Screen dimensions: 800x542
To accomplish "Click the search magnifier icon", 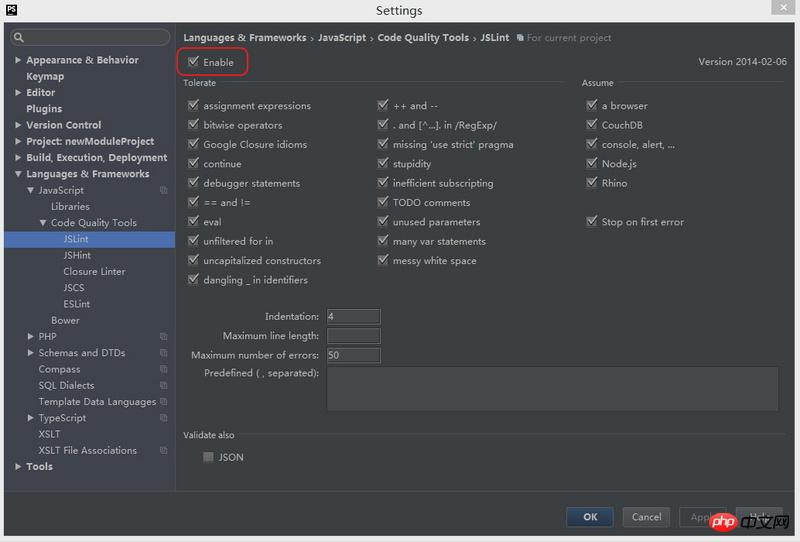I will pos(19,38).
